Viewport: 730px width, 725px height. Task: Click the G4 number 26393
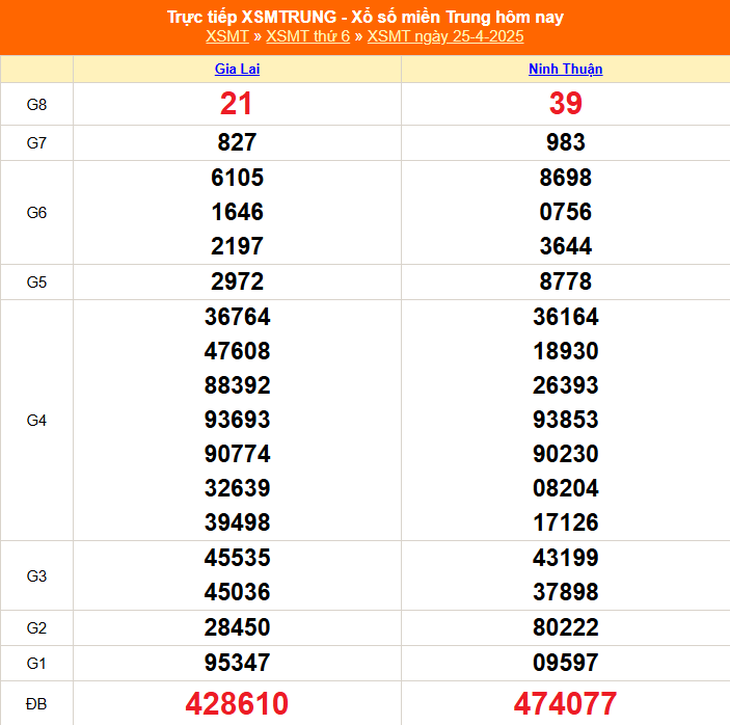coord(565,386)
